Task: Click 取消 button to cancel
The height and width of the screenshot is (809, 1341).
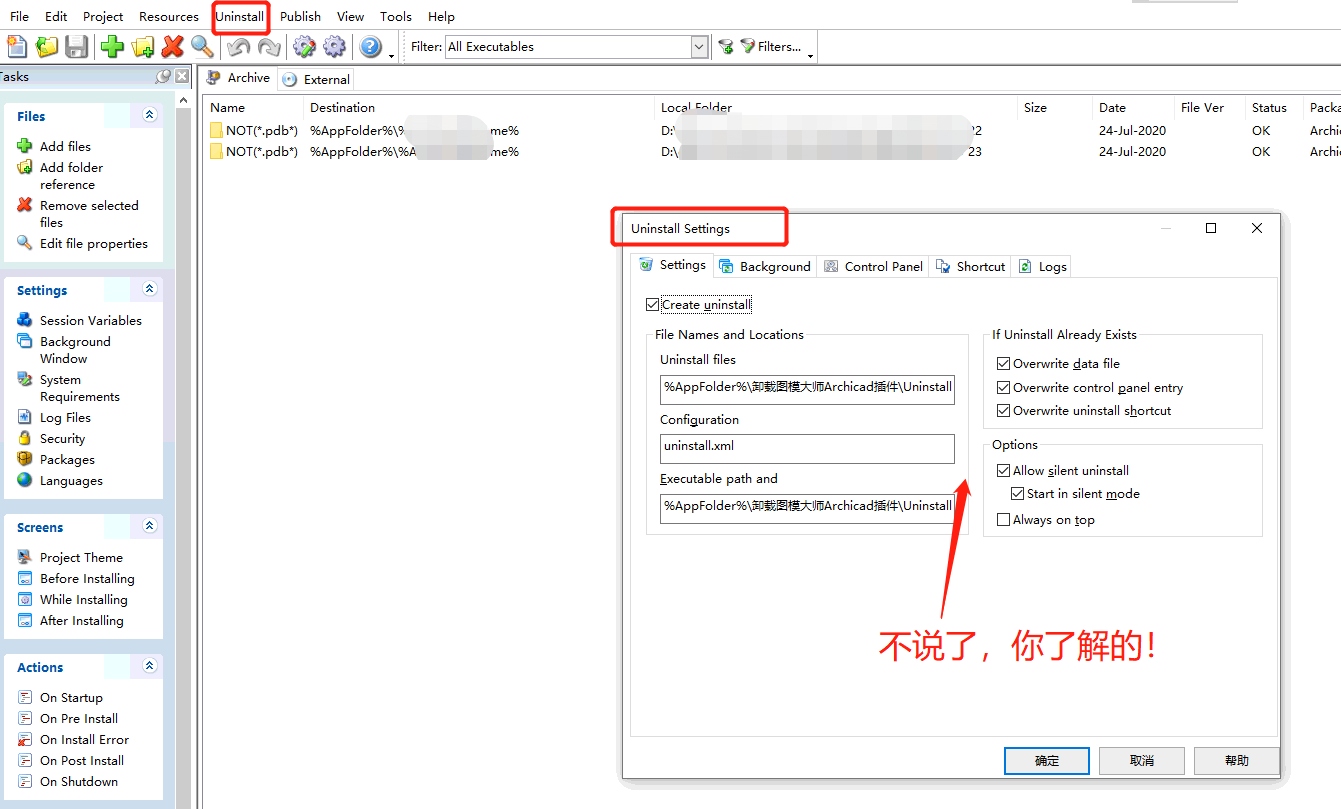Action: 1142,761
